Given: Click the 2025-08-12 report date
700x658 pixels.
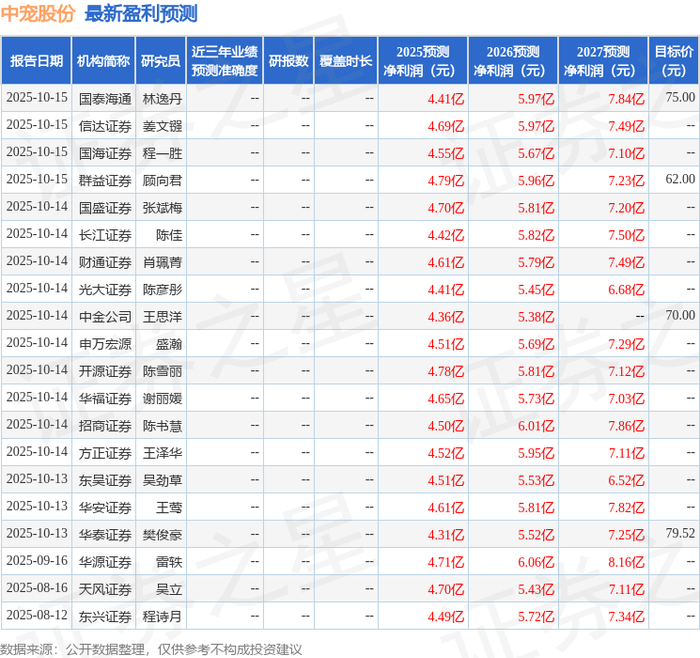Looking at the screenshot, I should point(37,615).
